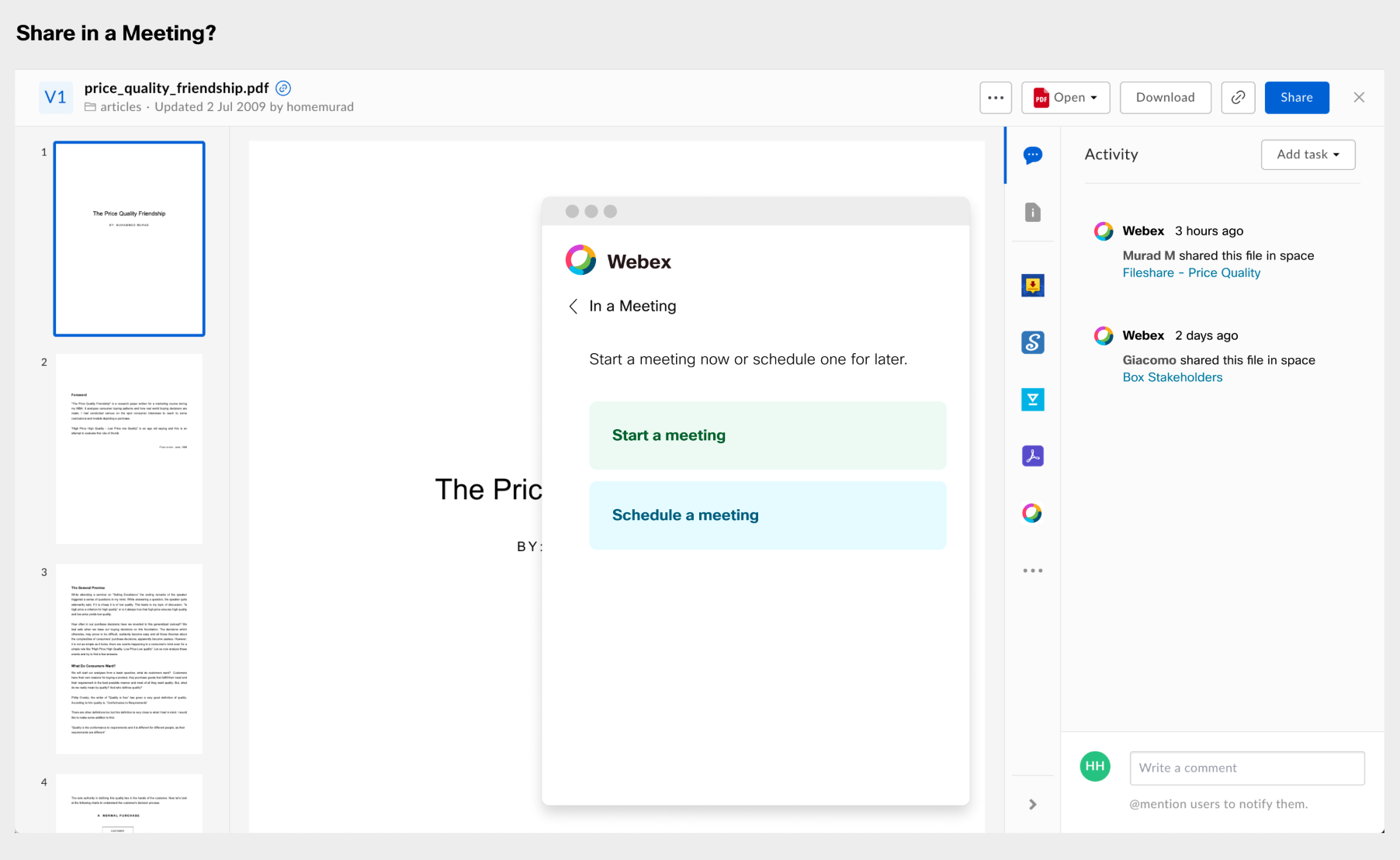The height and width of the screenshot is (860, 1400).
Task: Schedule a meeting for later
Action: click(768, 515)
